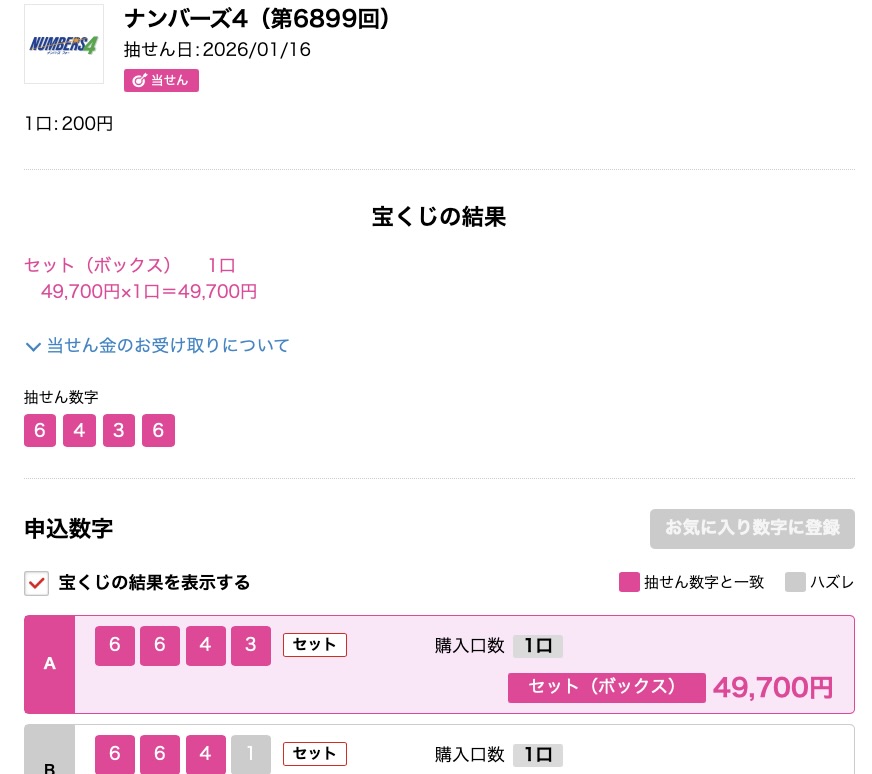Select the pink row A label
The width and height of the screenshot is (872, 774).
coord(50,664)
